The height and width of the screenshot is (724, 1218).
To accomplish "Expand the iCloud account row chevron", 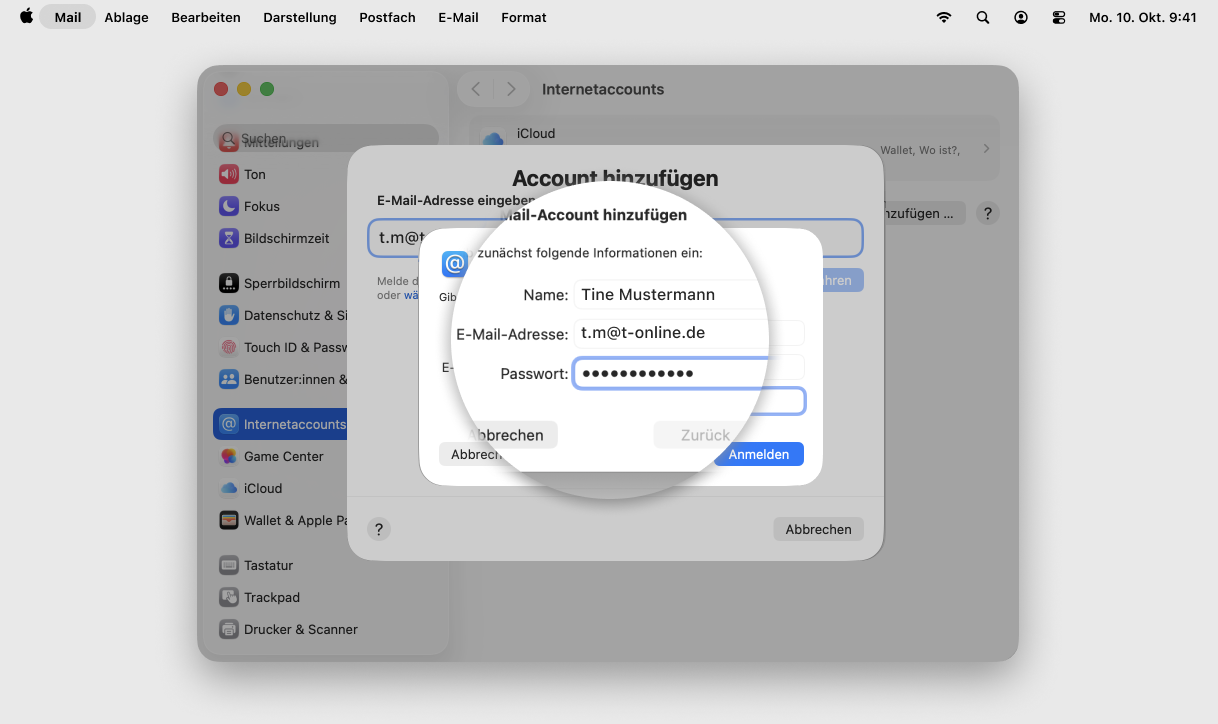I will 986,148.
